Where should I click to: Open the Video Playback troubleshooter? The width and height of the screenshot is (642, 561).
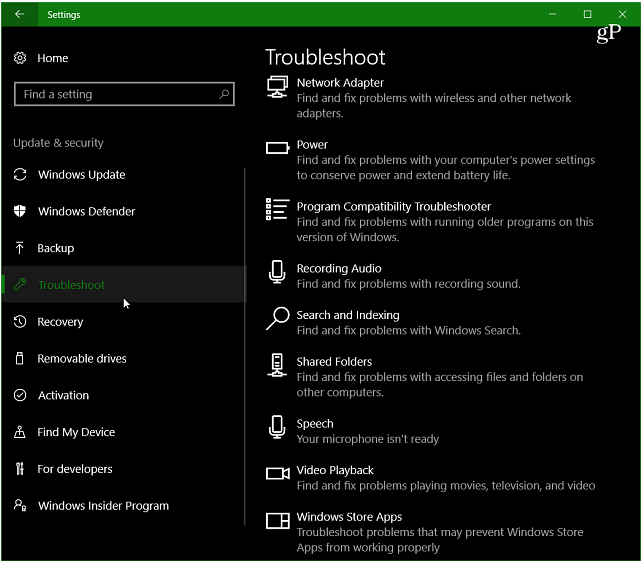click(431, 477)
